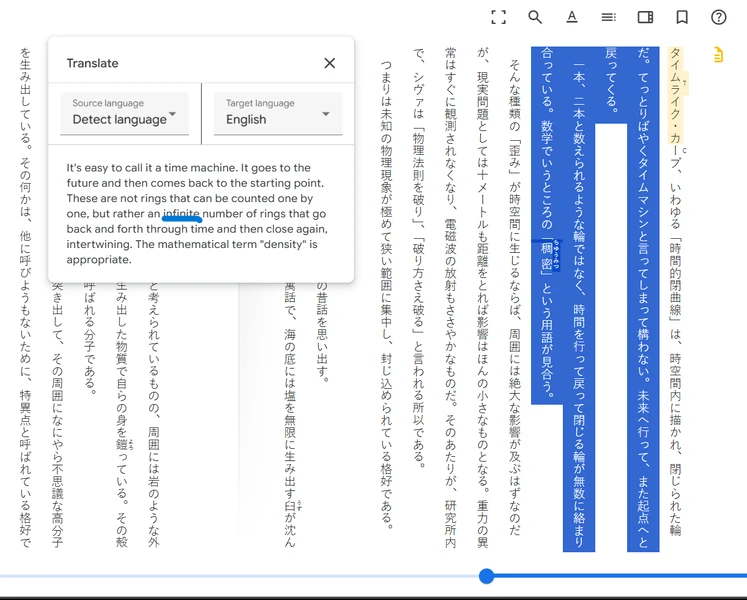This screenshot has width=747, height=600.
Task: Click the highlighted タイムライク・カーブ text
Action: click(676, 95)
